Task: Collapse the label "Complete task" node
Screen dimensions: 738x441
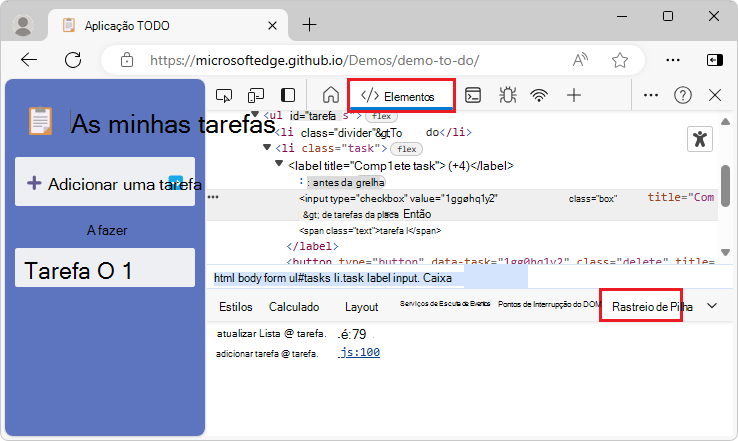Action: [280, 165]
